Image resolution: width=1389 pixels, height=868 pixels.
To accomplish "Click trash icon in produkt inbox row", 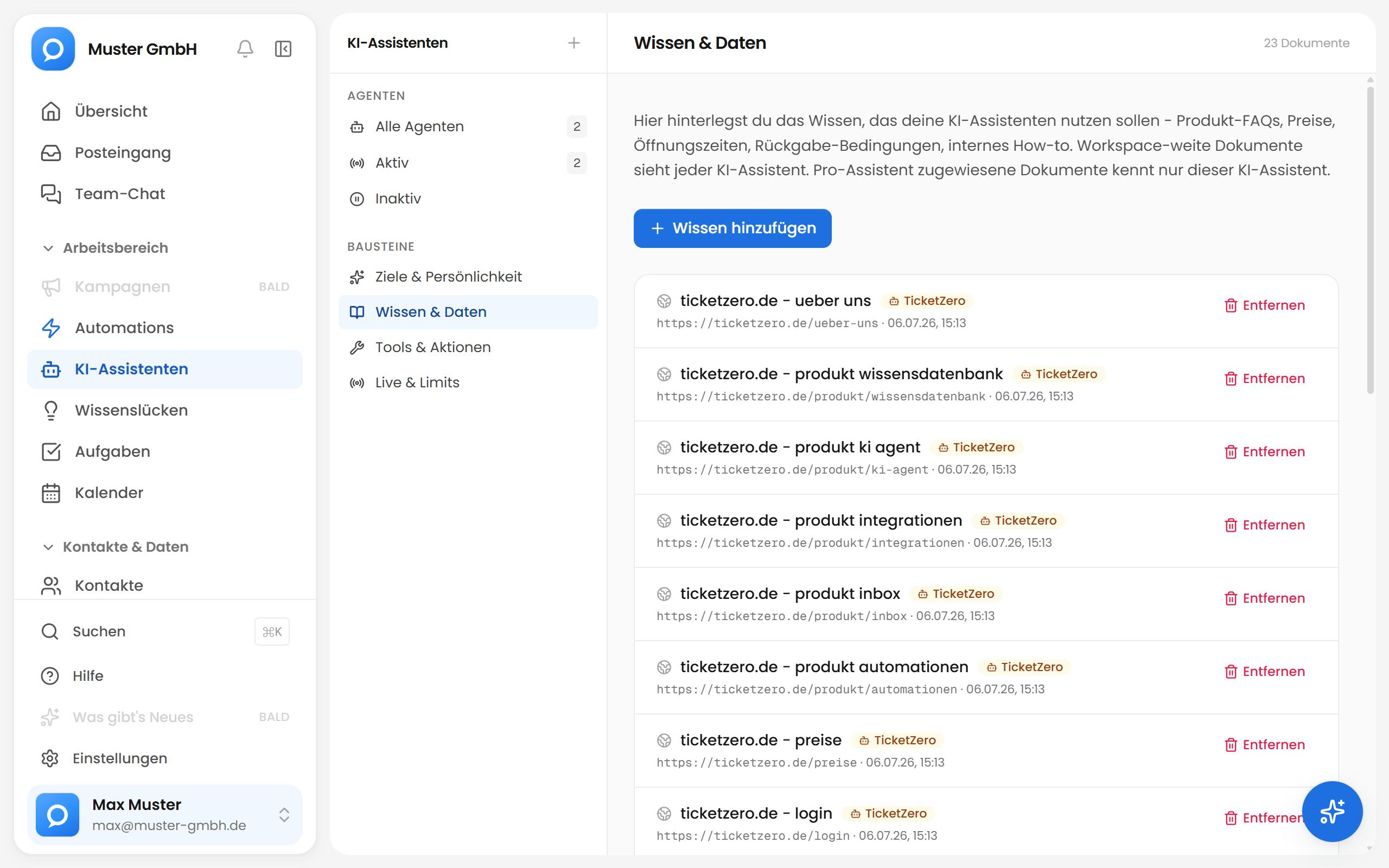I will (1230, 598).
